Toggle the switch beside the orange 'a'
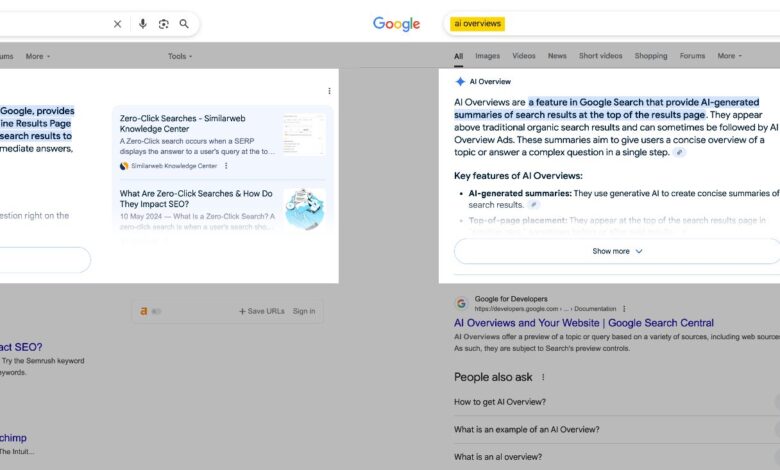Image resolution: width=780 pixels, height=470 pixels. click(156, 311)
